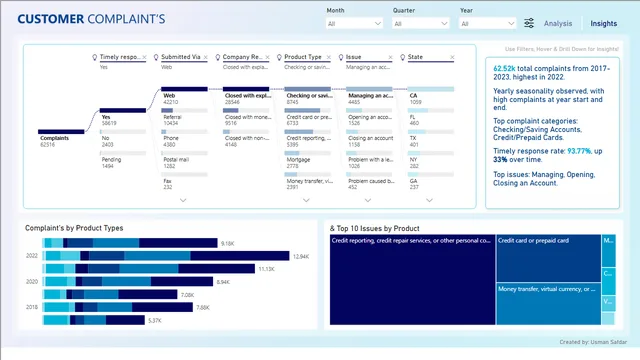Expand more Submitted Via entries chevron
Image resolution: width=640 pixels, height=360 pixels.
[183, 200]
